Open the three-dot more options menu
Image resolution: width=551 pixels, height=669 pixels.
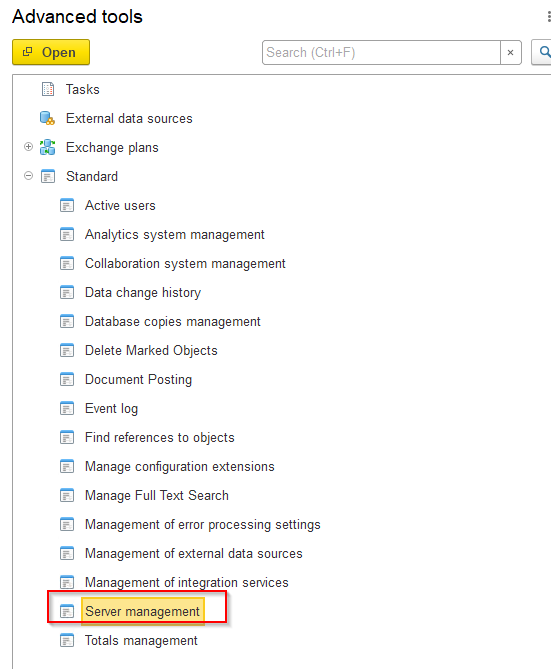(x=548, y=16)
